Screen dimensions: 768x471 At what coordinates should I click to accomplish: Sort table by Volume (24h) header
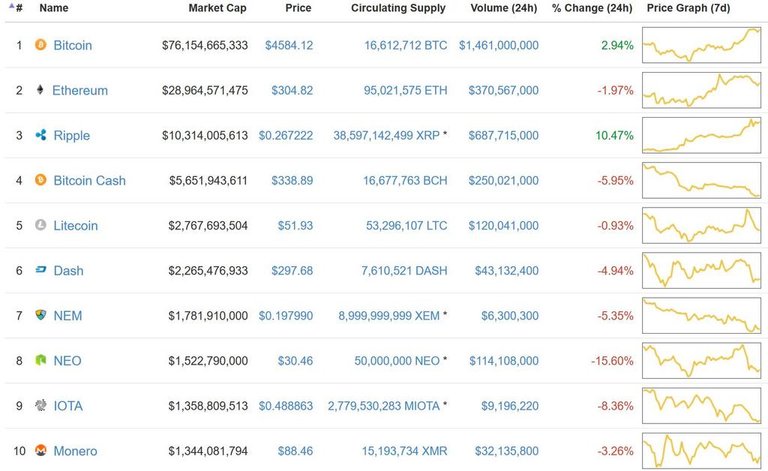[x=504, y=8]
